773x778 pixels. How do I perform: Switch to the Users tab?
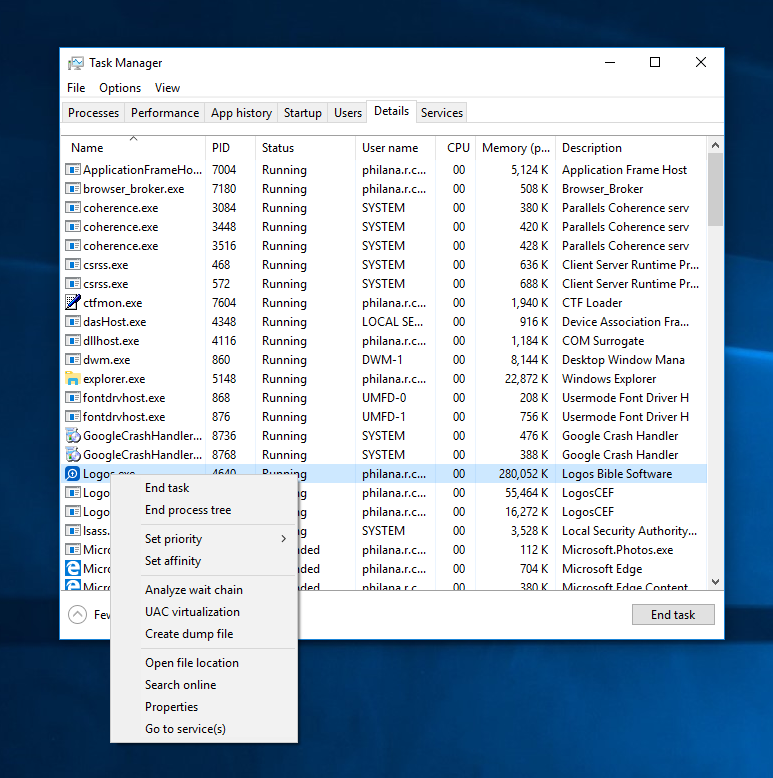click(347, 113)
